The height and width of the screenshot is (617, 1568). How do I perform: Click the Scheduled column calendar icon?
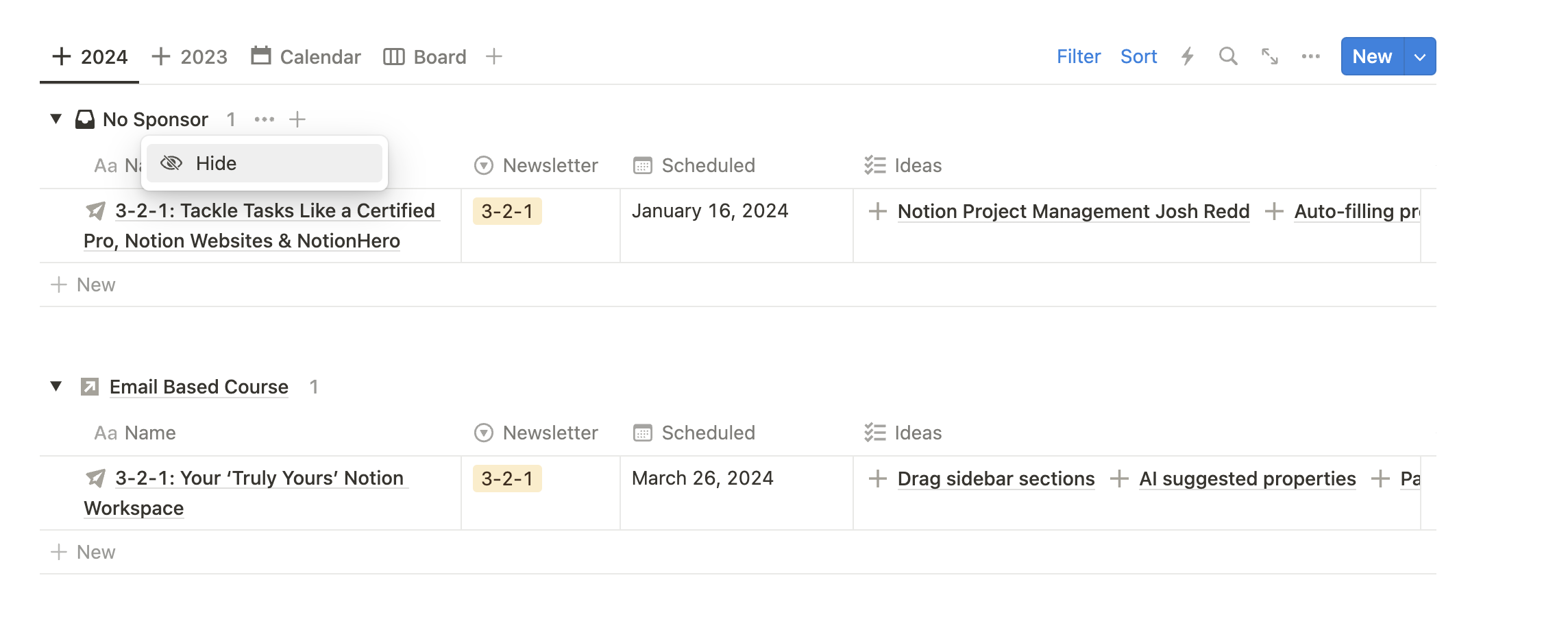click(642, 165)
